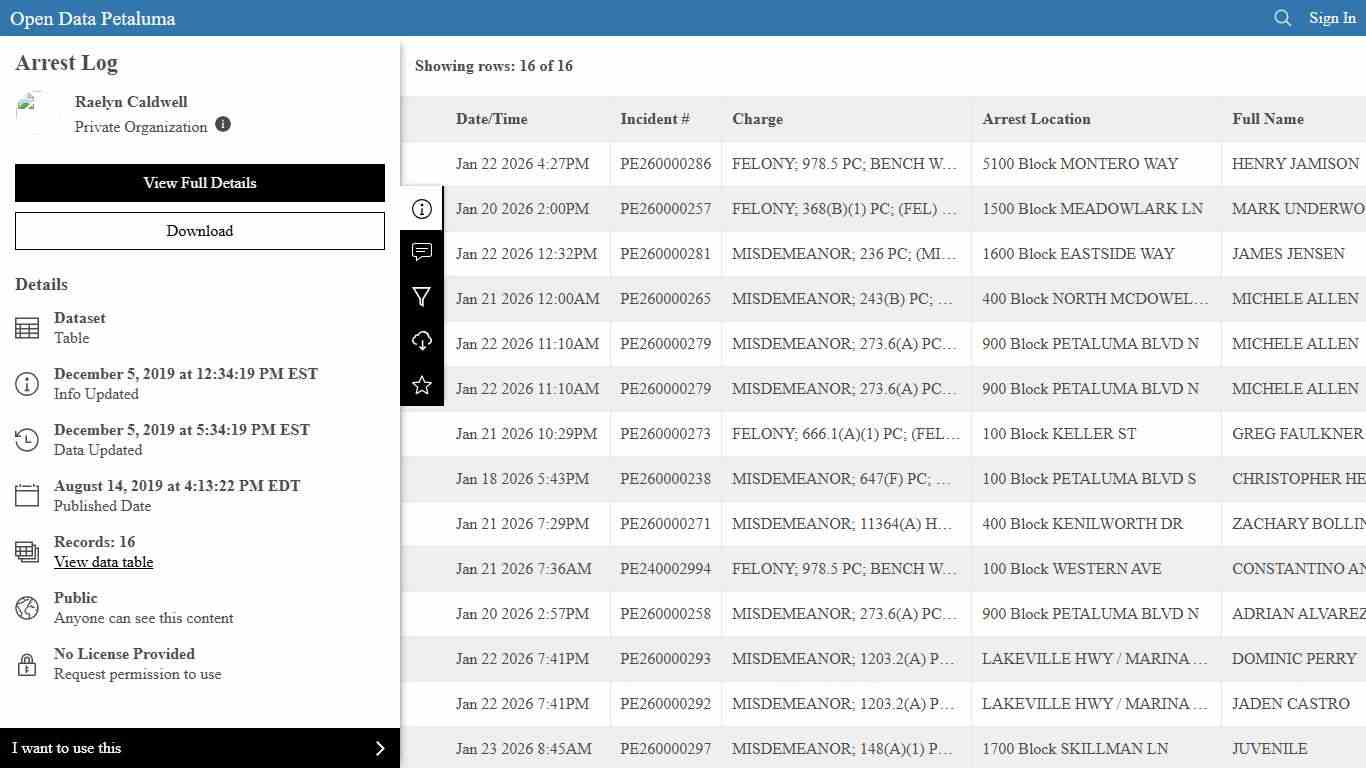This screenshot has height=768, width=1366.
Task: Click the cloud download icon in toolbar
Action: [422, 341]
